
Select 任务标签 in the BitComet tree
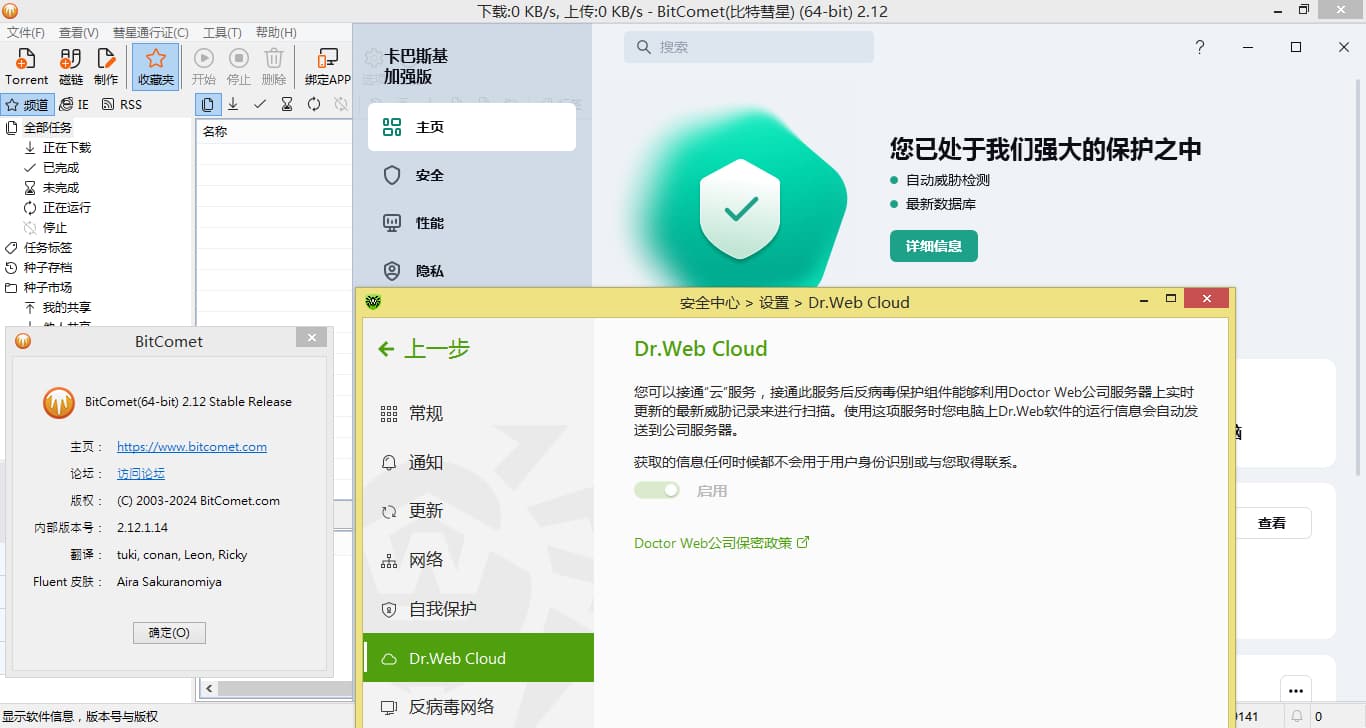[48, 247]
